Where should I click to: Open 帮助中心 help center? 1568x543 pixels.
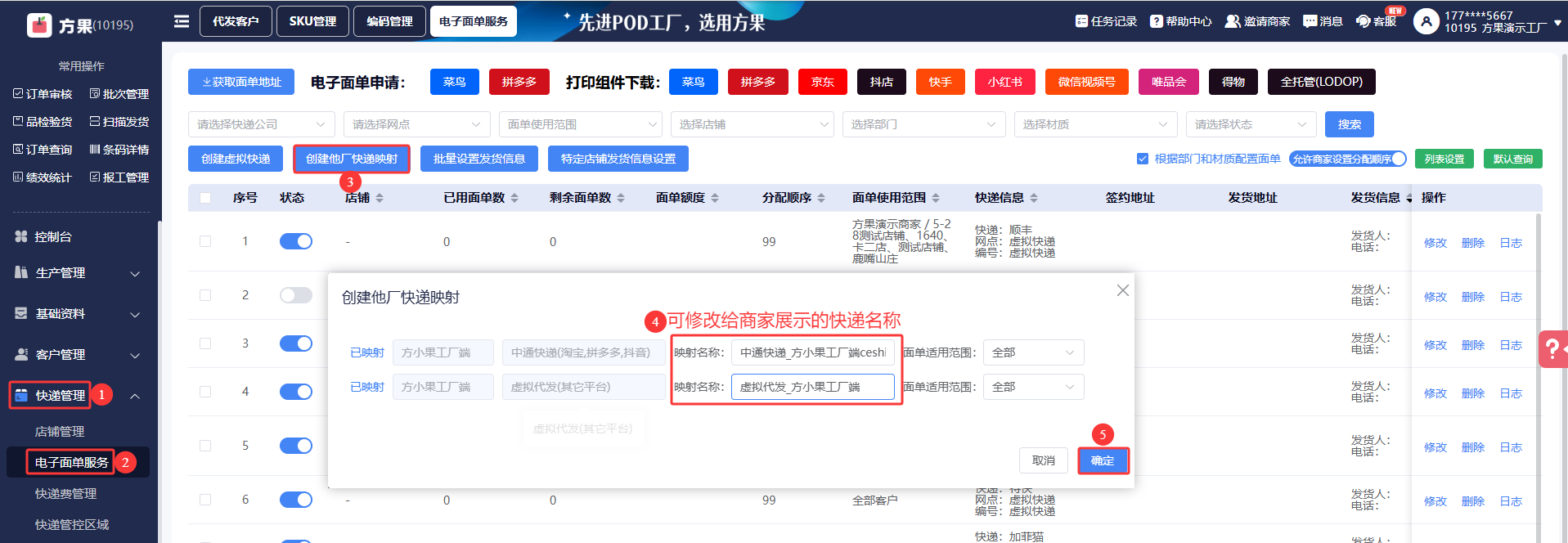pyautogui.click(x=1180, y=21)
